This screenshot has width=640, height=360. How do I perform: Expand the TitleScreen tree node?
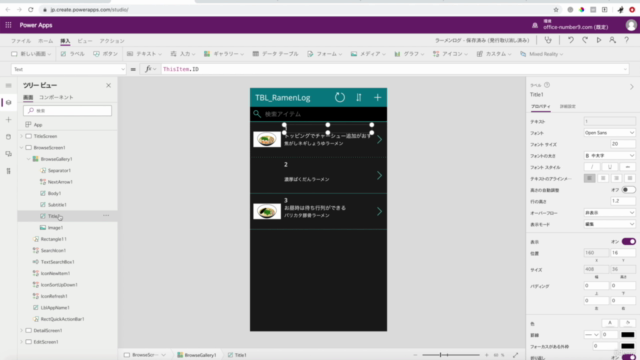click(22, 136)
